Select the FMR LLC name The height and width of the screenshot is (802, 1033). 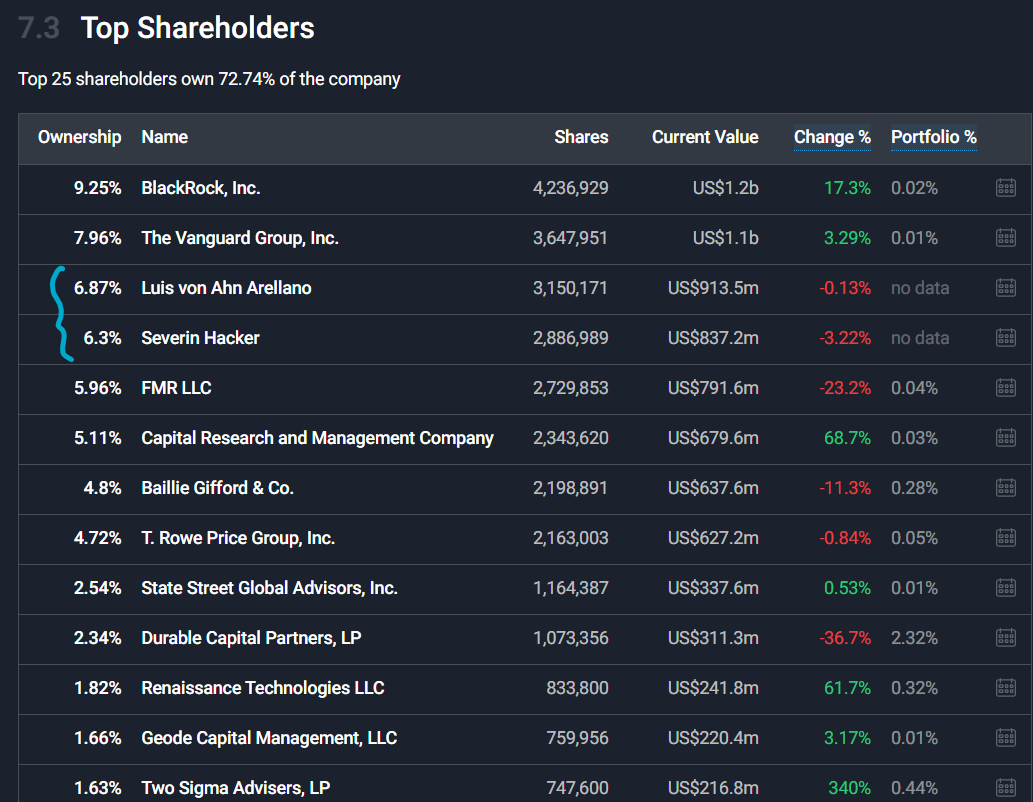[177, 388]
